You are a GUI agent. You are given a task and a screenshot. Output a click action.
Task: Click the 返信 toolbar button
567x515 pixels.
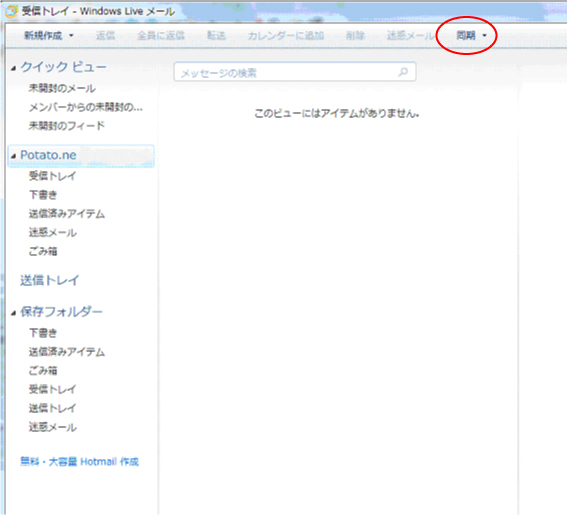point(105,35)
